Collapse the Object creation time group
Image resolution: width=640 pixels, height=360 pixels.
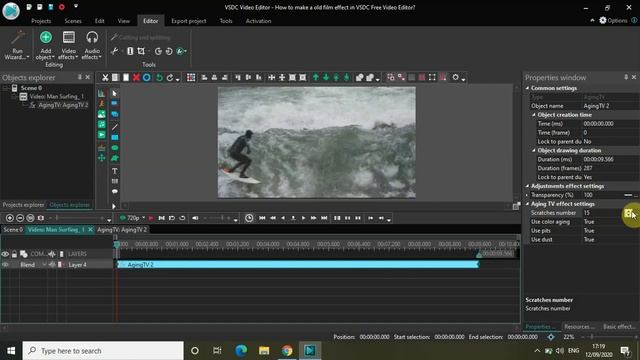pyautogui.click(x=534, y=115)
